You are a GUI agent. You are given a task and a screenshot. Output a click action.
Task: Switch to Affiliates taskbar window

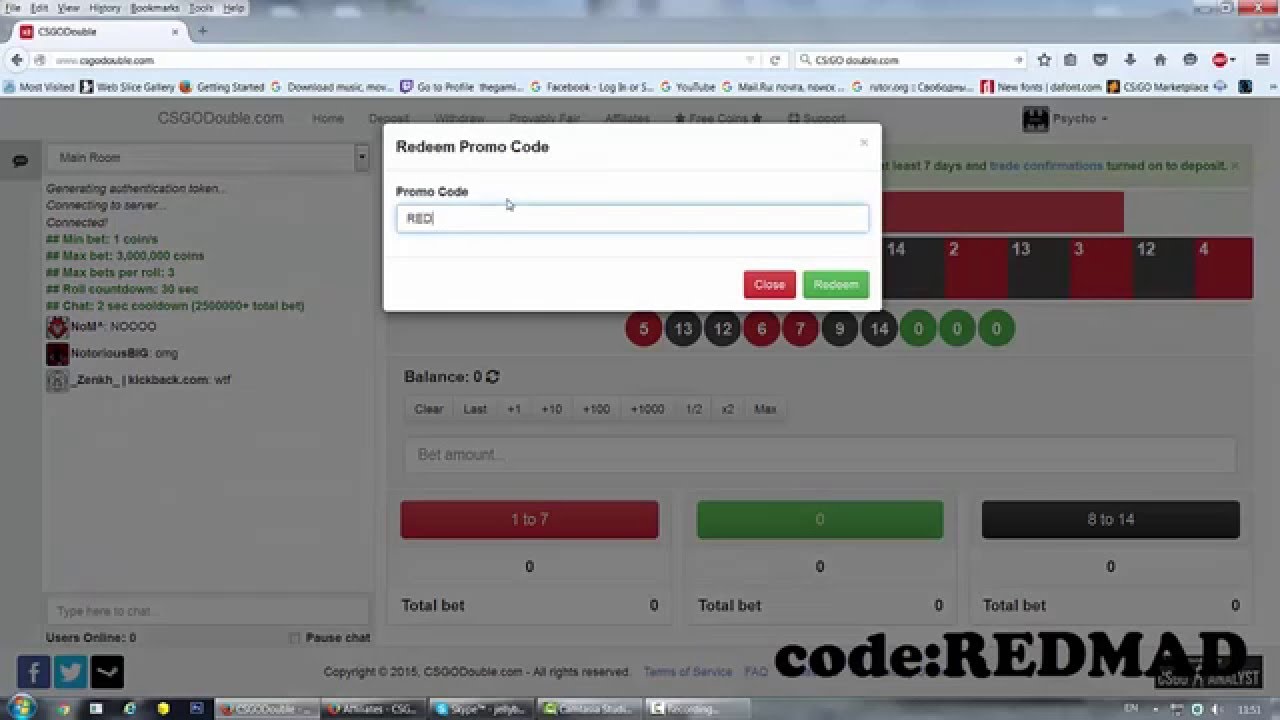[373, 709]
